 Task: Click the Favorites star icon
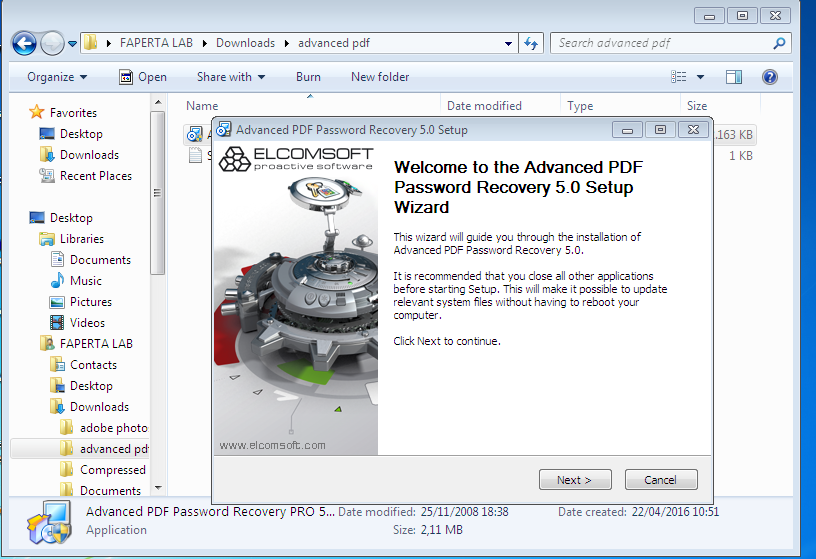tap(36, 112)
